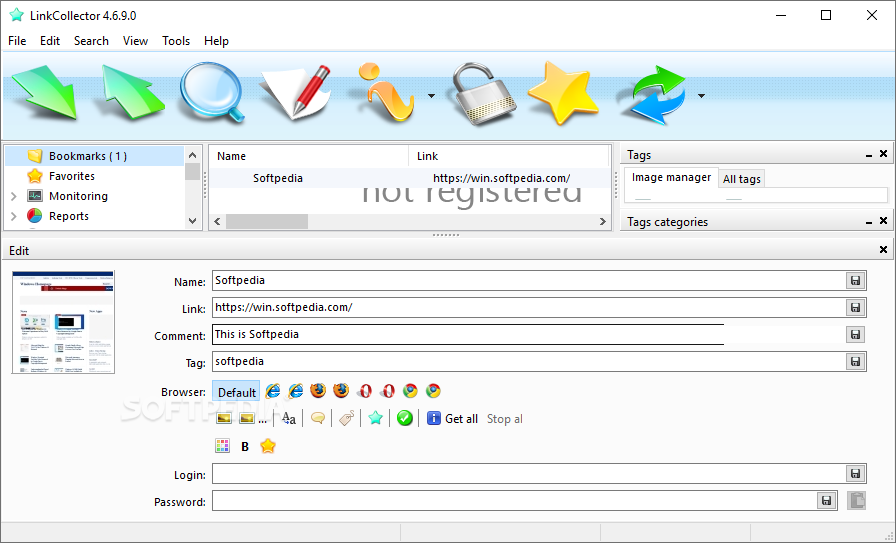The height and width of the screenshot is (543, 896).
Task: Select Reports in the tree
Action: pos(69,216)
